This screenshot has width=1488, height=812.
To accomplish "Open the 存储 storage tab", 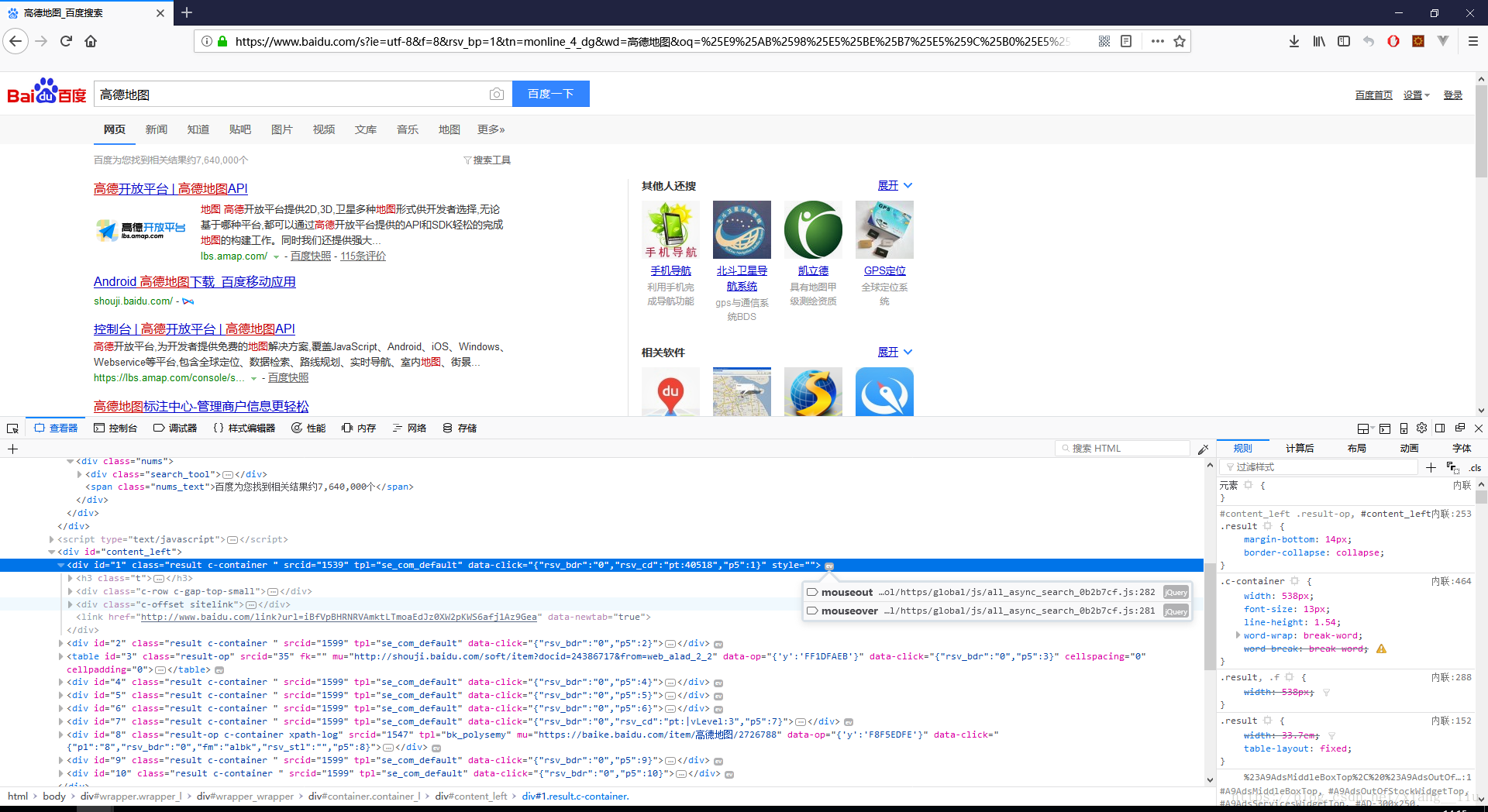I will pos(460,428).
